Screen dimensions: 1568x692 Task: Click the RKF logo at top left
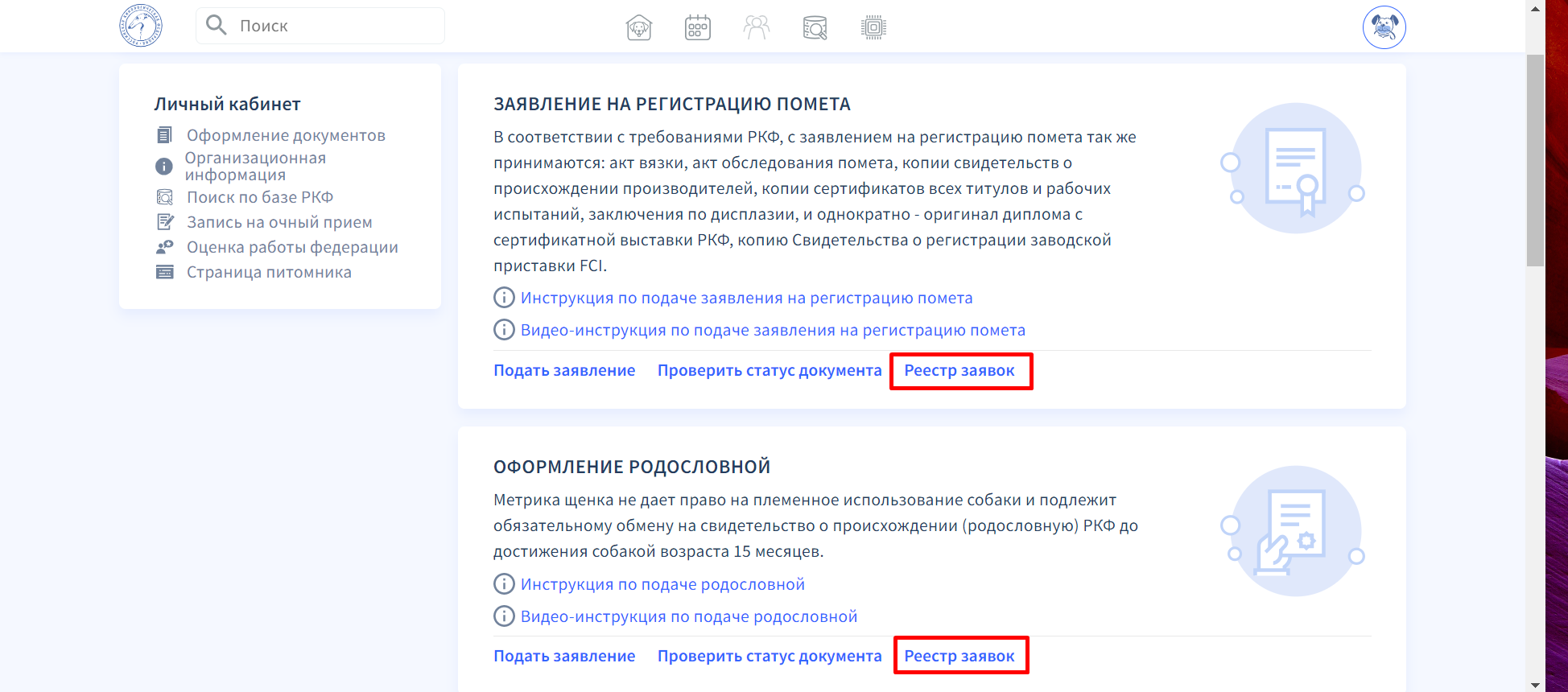[x=141, y=26]
